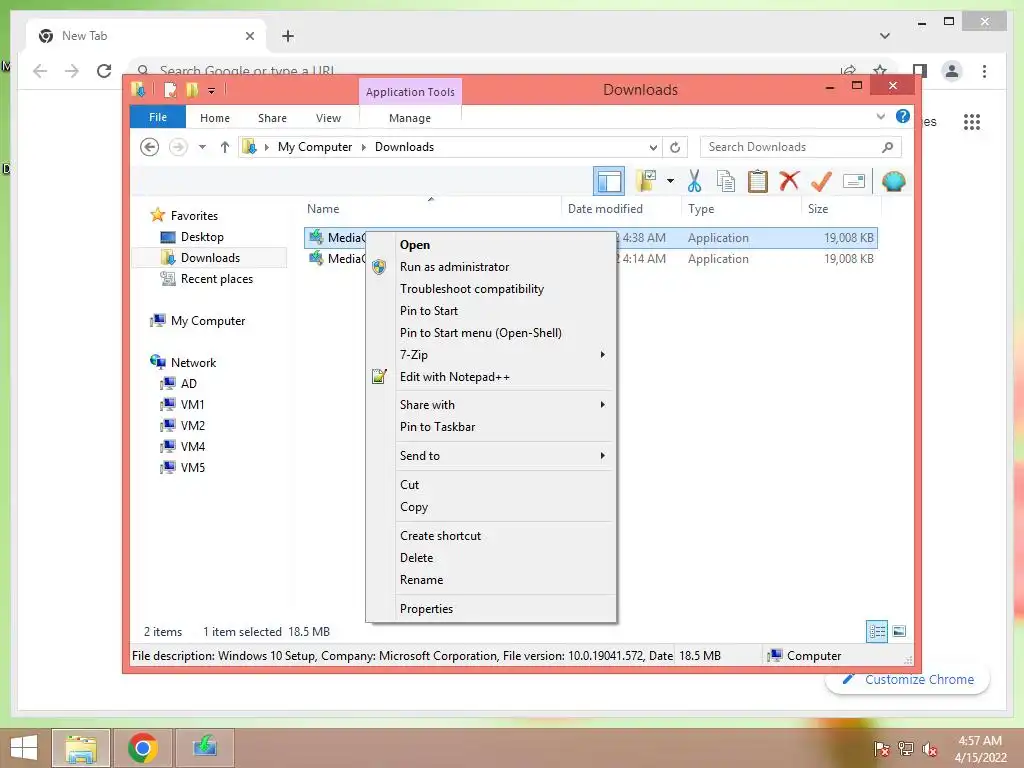Open the File ribbon tab
Viewport: 1024px width, 768px height.
tap(158, 117)
